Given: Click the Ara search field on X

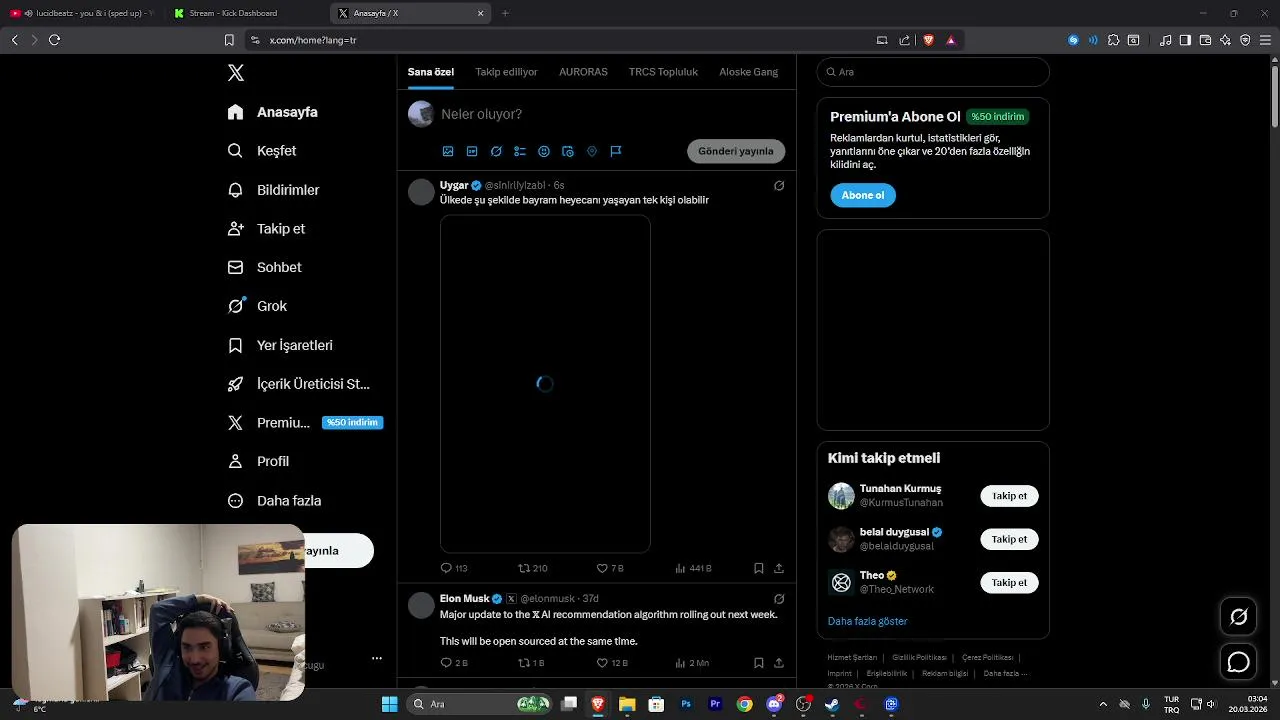Looking at the screenshot, I should coord(933,72).
